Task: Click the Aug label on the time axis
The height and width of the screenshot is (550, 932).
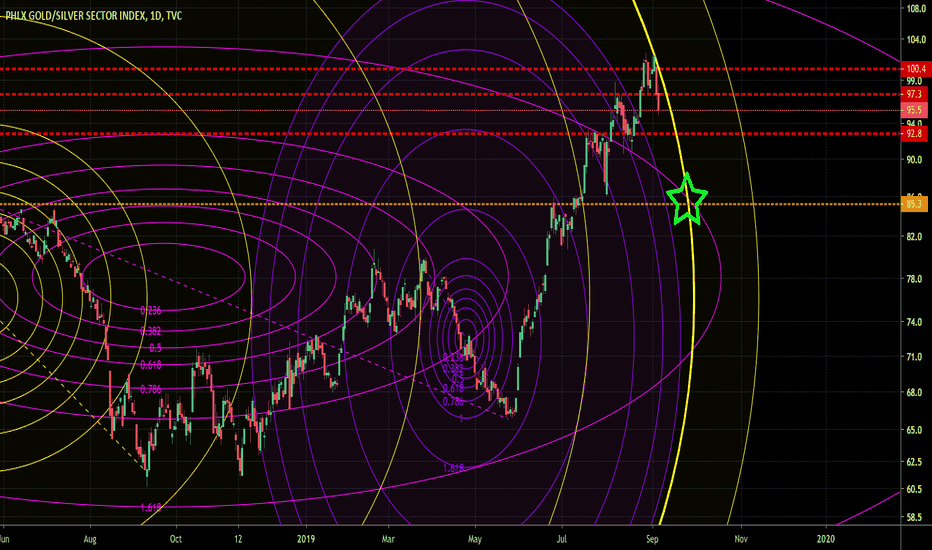Action: (x=90, y=539)
